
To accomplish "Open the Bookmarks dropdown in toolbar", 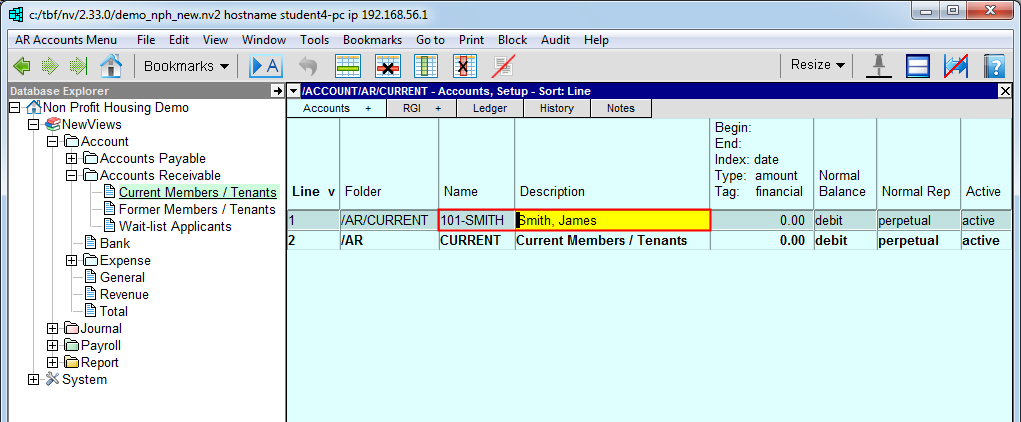I will 186,66.
